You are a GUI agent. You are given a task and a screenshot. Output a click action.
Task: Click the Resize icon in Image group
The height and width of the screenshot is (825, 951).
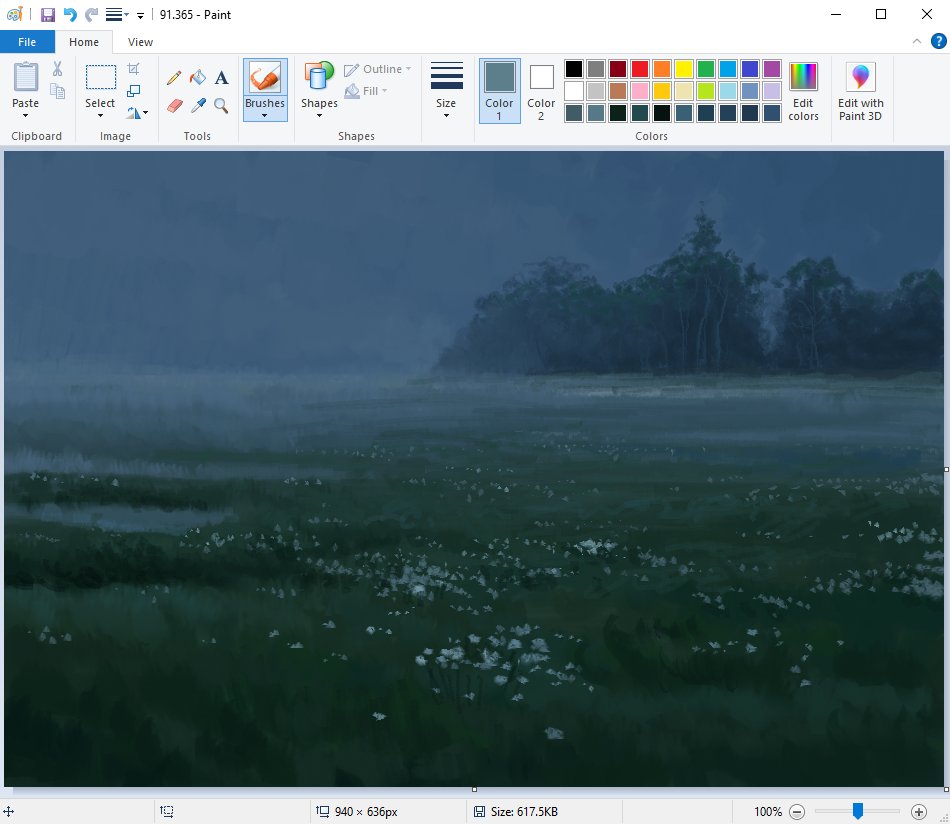pyautogui.click(x=133, y=91)
